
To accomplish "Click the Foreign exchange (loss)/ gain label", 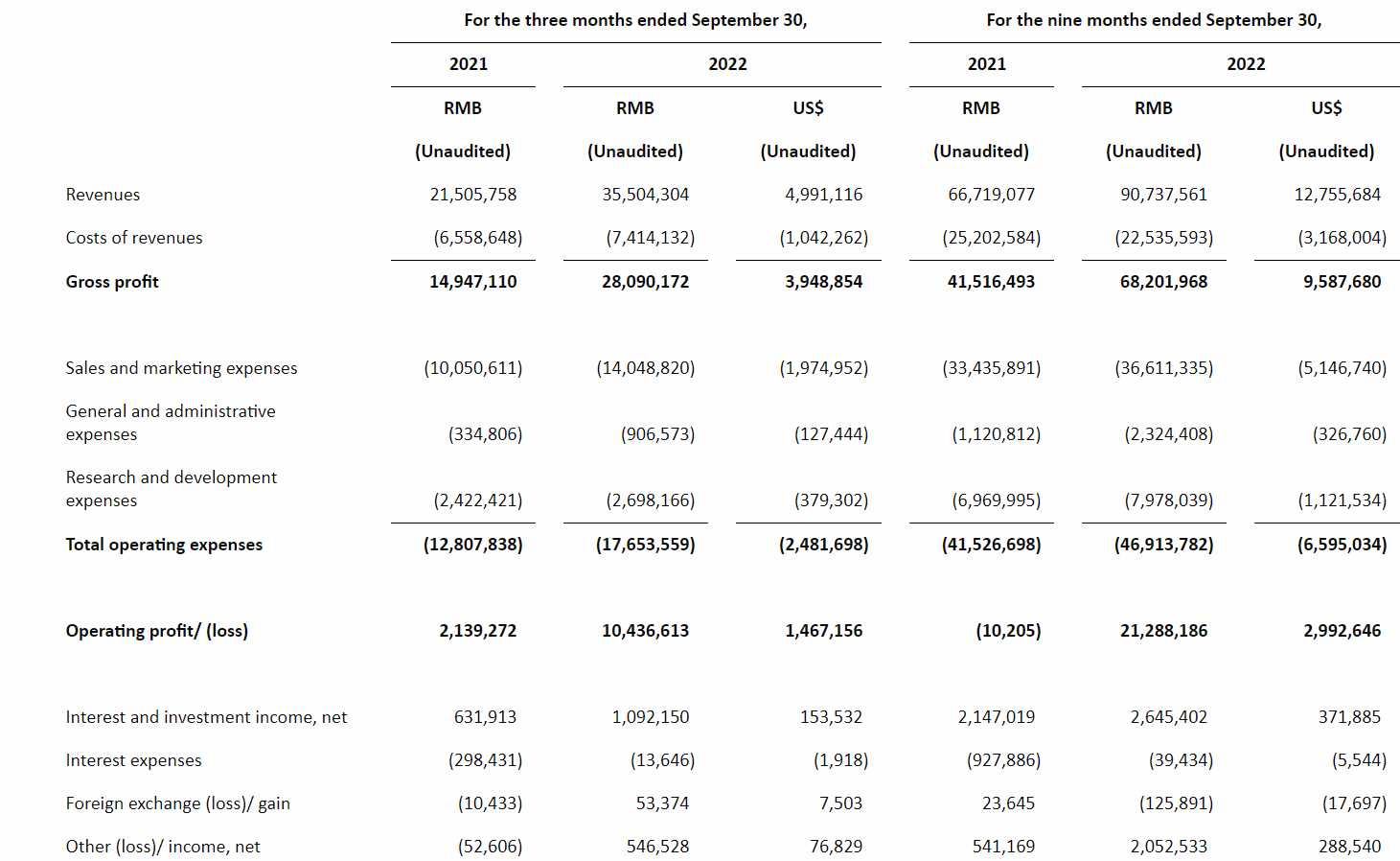I will pos(177,803).
